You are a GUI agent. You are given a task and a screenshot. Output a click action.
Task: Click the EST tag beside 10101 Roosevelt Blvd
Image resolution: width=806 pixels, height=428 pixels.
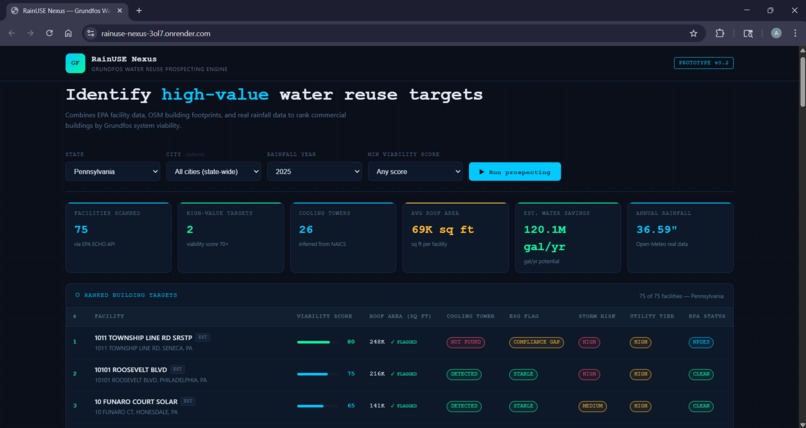click(177, 369)
